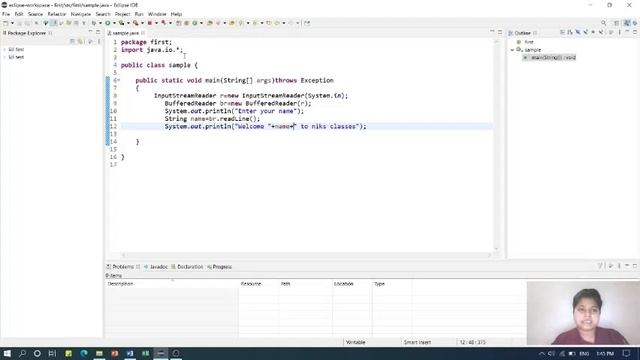Toggle Hide Fields in Outline view

point(578,32)
